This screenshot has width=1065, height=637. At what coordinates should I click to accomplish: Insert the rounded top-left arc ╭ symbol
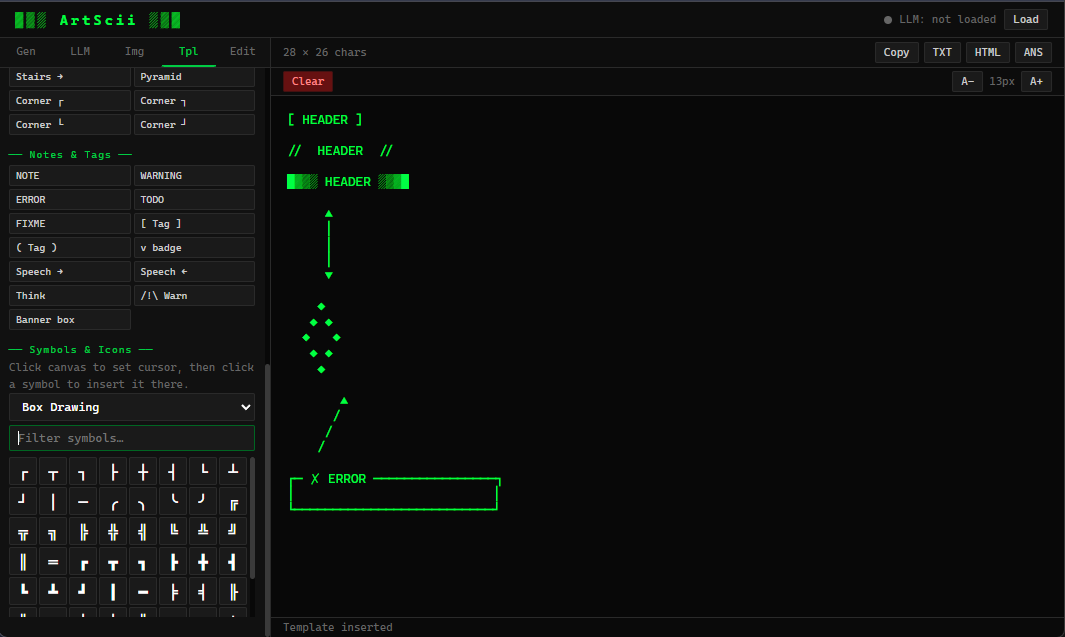[x=113, y=501]
